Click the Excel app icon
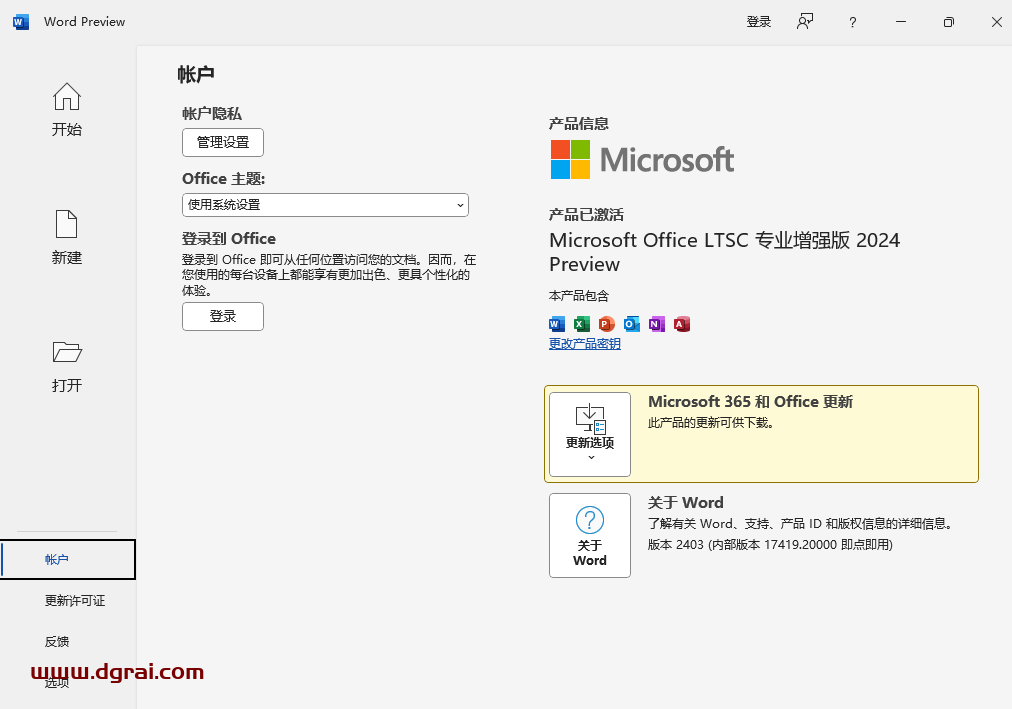 (x=582, y=324)
